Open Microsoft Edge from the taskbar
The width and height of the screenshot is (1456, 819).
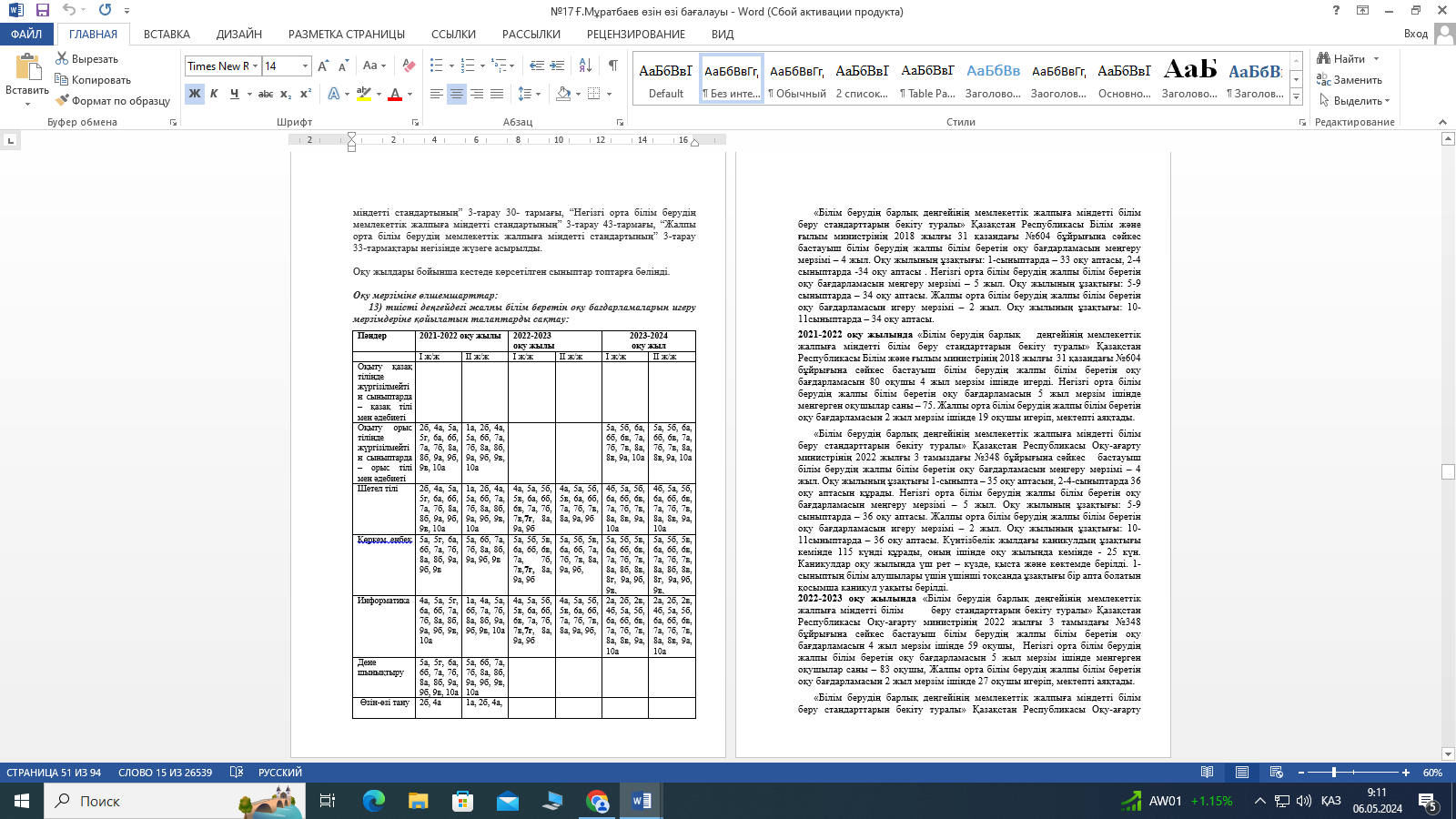pos(374,801)
